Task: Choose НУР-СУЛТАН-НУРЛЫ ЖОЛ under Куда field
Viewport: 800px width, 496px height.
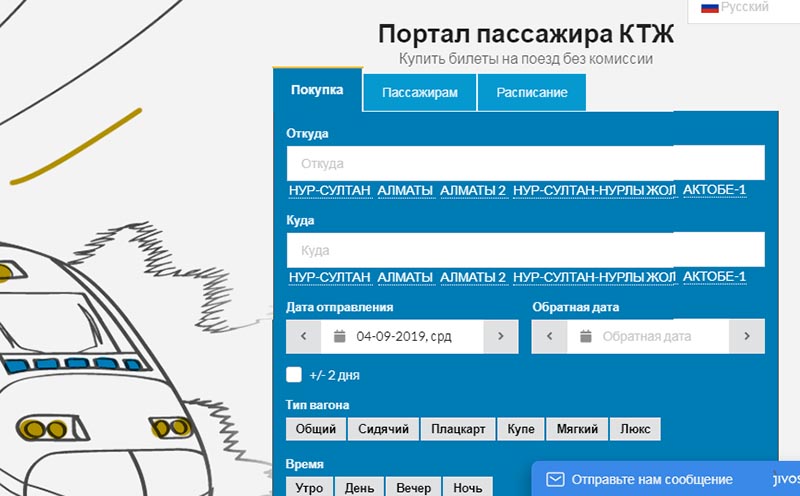Action: [594, 277]
